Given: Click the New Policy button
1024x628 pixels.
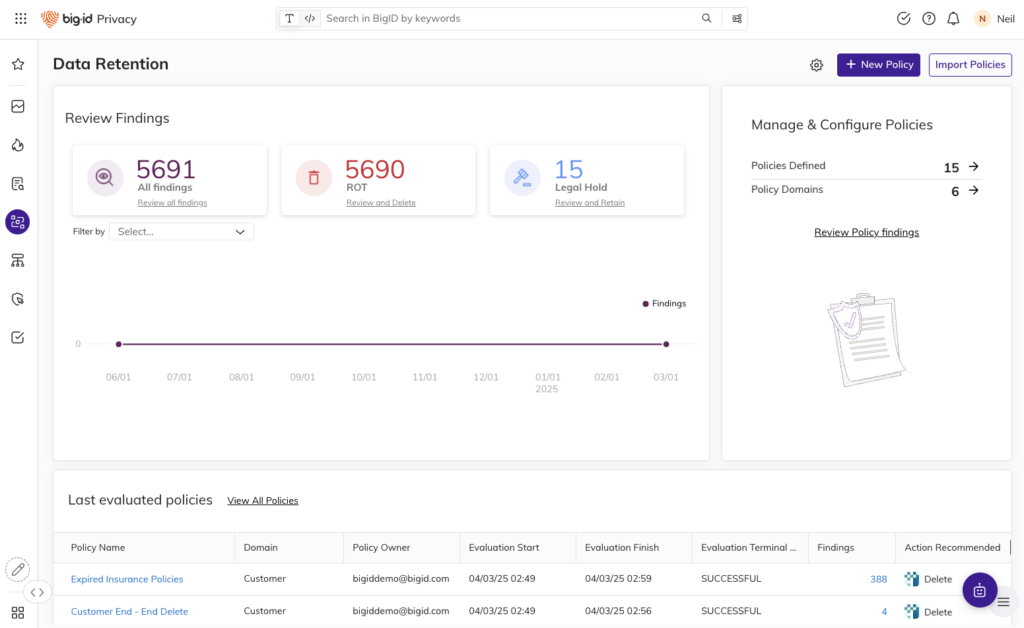Looking at the screenshot, I should coord(878,65).
